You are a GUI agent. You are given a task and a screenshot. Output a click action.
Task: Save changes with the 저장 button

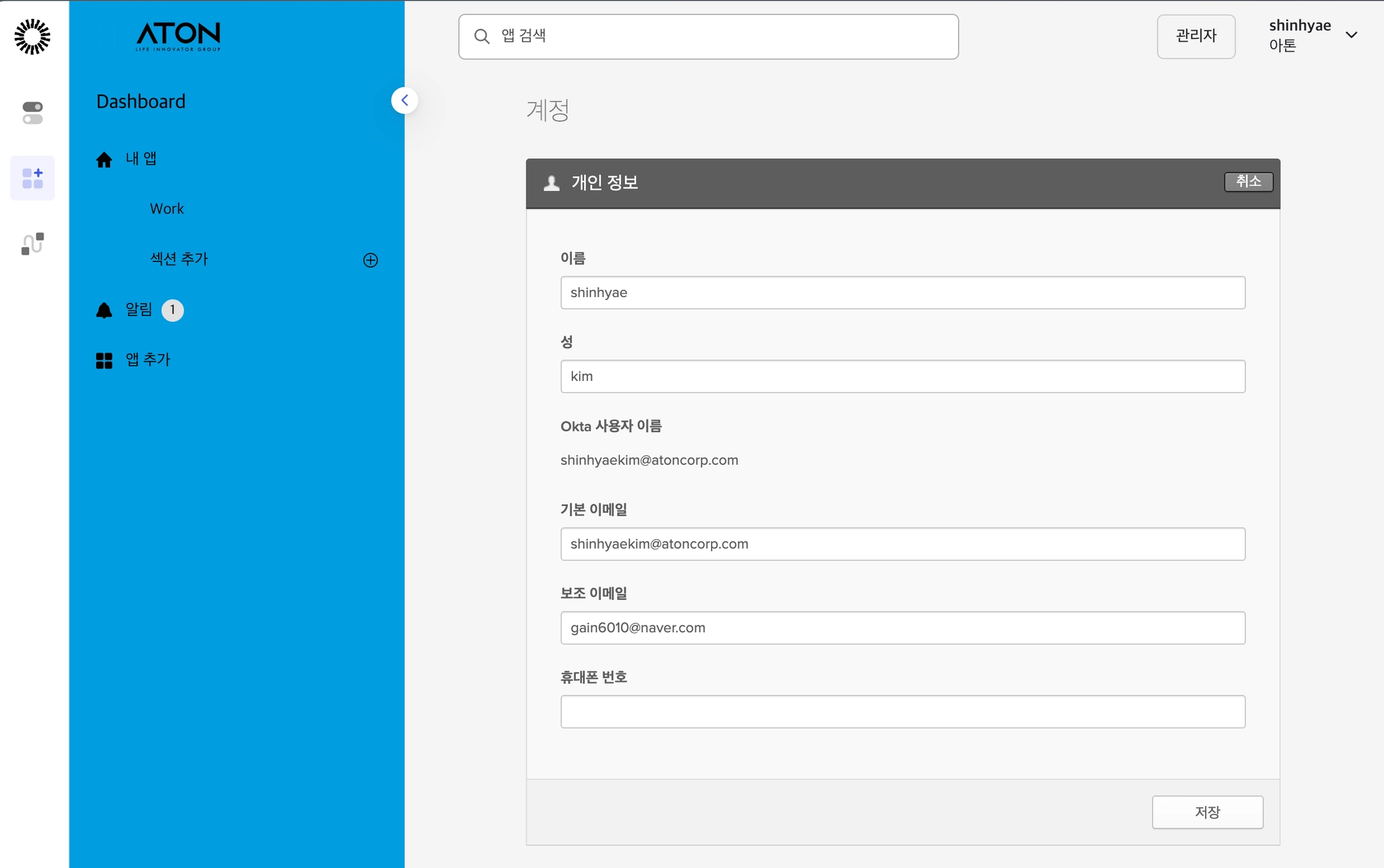pos(1208,812)
